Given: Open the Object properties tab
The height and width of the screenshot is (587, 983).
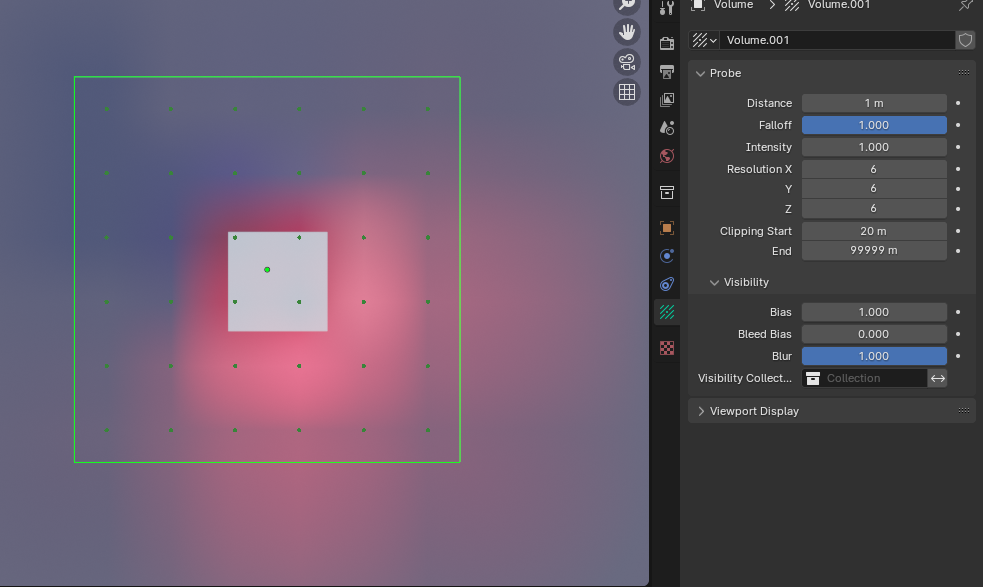Looking at the screenshot, I should (x=667, y=228).
